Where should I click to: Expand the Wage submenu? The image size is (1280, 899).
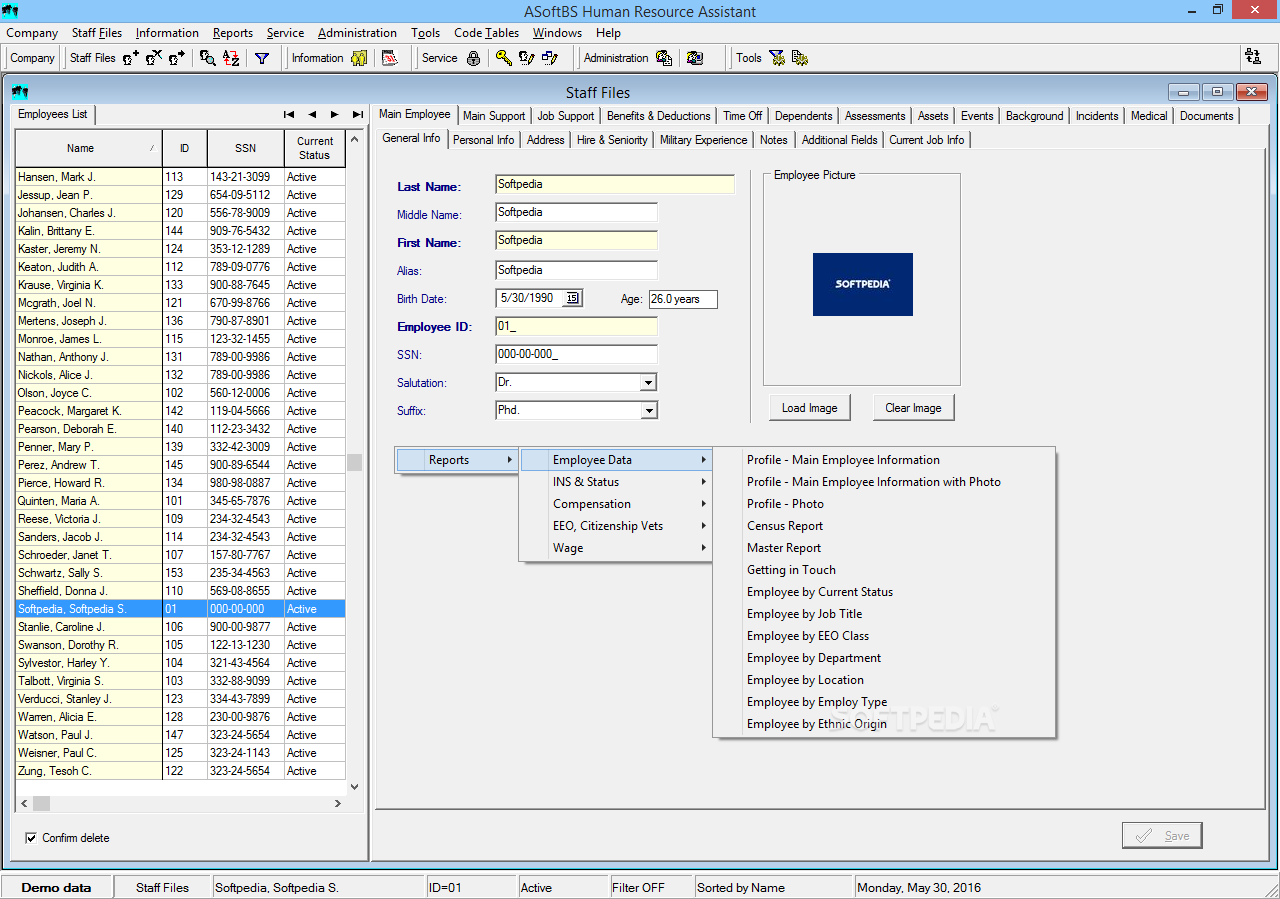pos(616,548)
